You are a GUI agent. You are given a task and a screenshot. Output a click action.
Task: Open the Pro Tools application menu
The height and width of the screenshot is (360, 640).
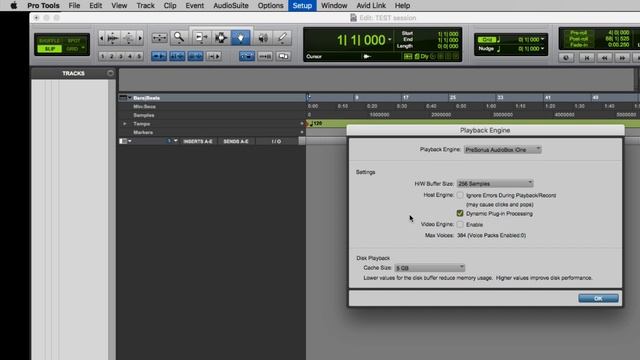point(43,6)
